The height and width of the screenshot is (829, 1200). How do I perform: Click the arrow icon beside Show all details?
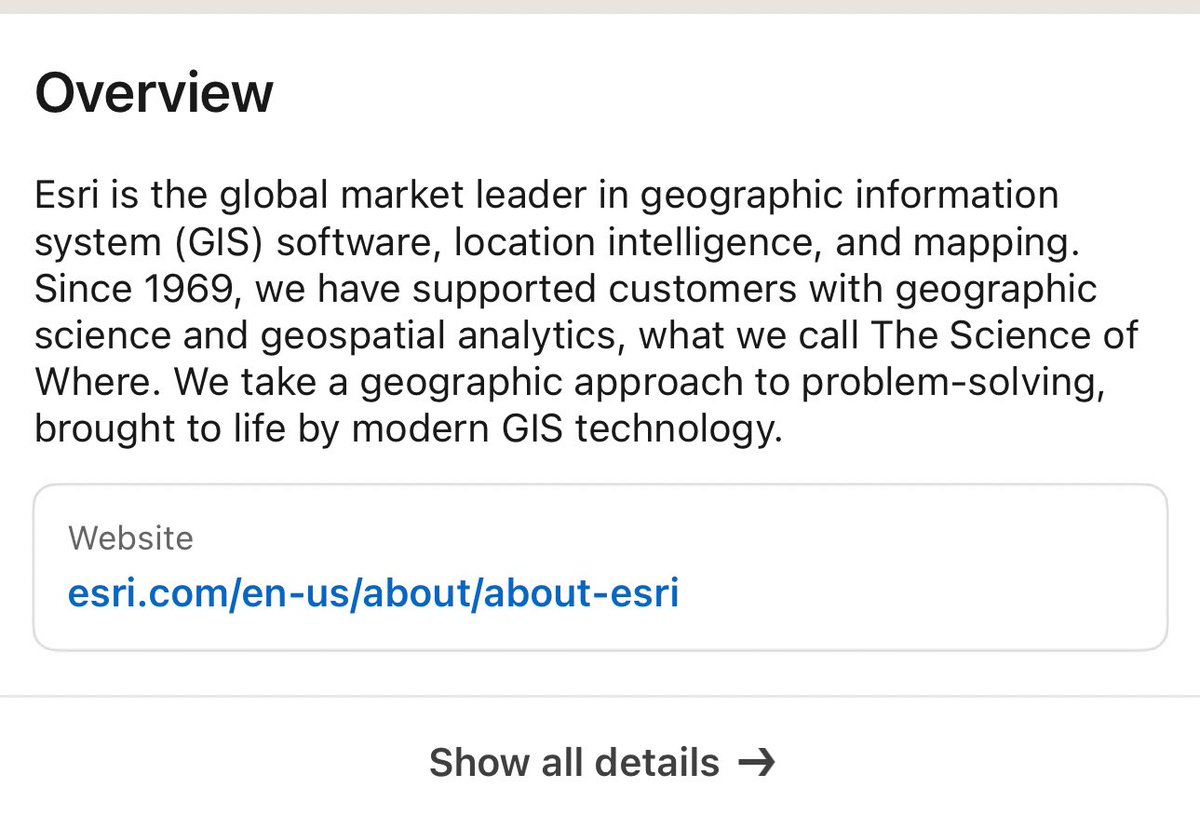[756, 763]
